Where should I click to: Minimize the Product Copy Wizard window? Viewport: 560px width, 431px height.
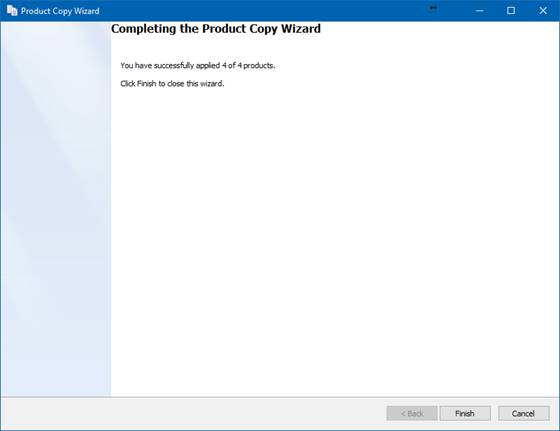pos(480,11)
